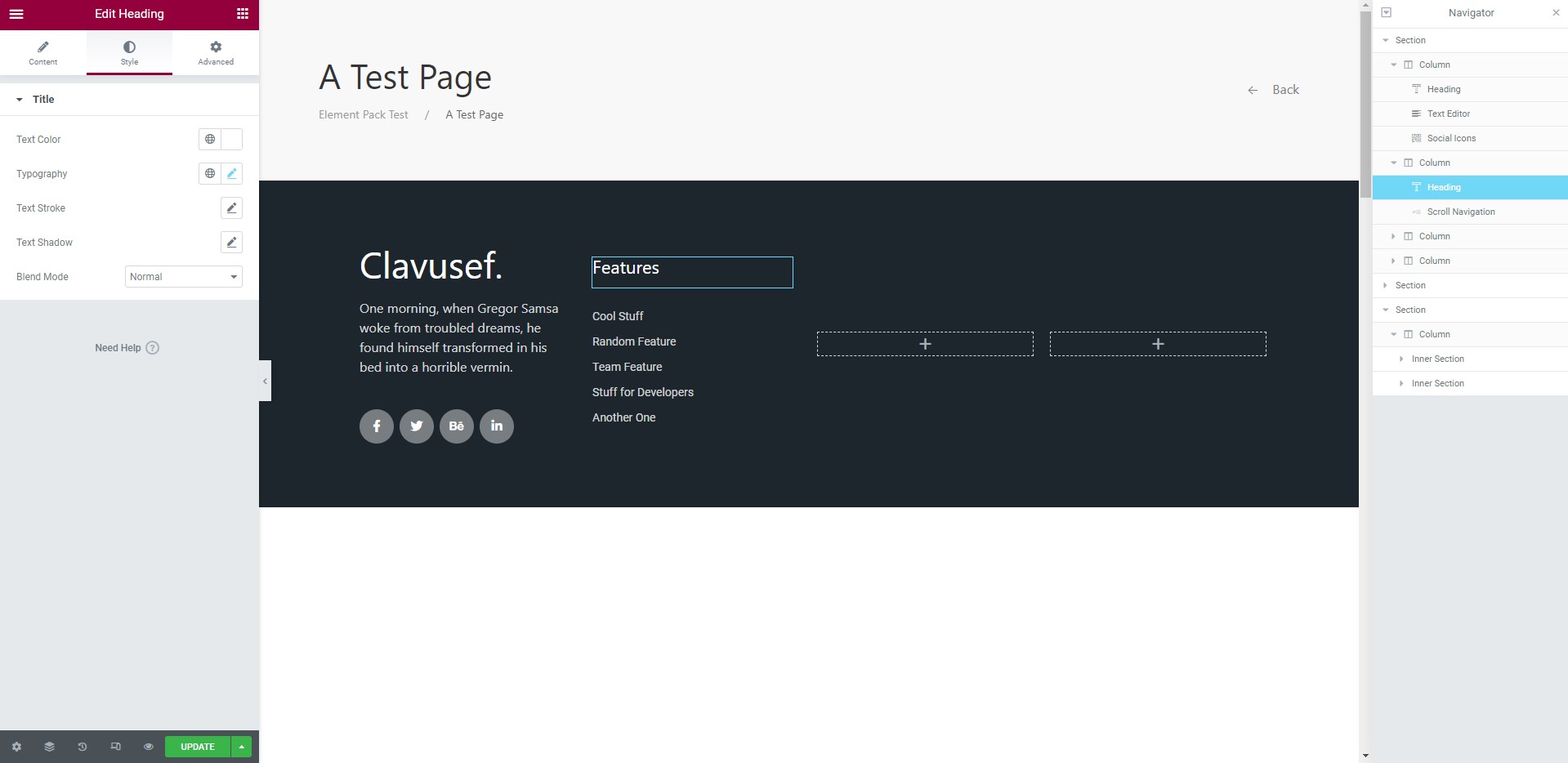The image size is (1568, 763).
Task: Open the hamburger menu in the panel header
Action: point(16,14)
